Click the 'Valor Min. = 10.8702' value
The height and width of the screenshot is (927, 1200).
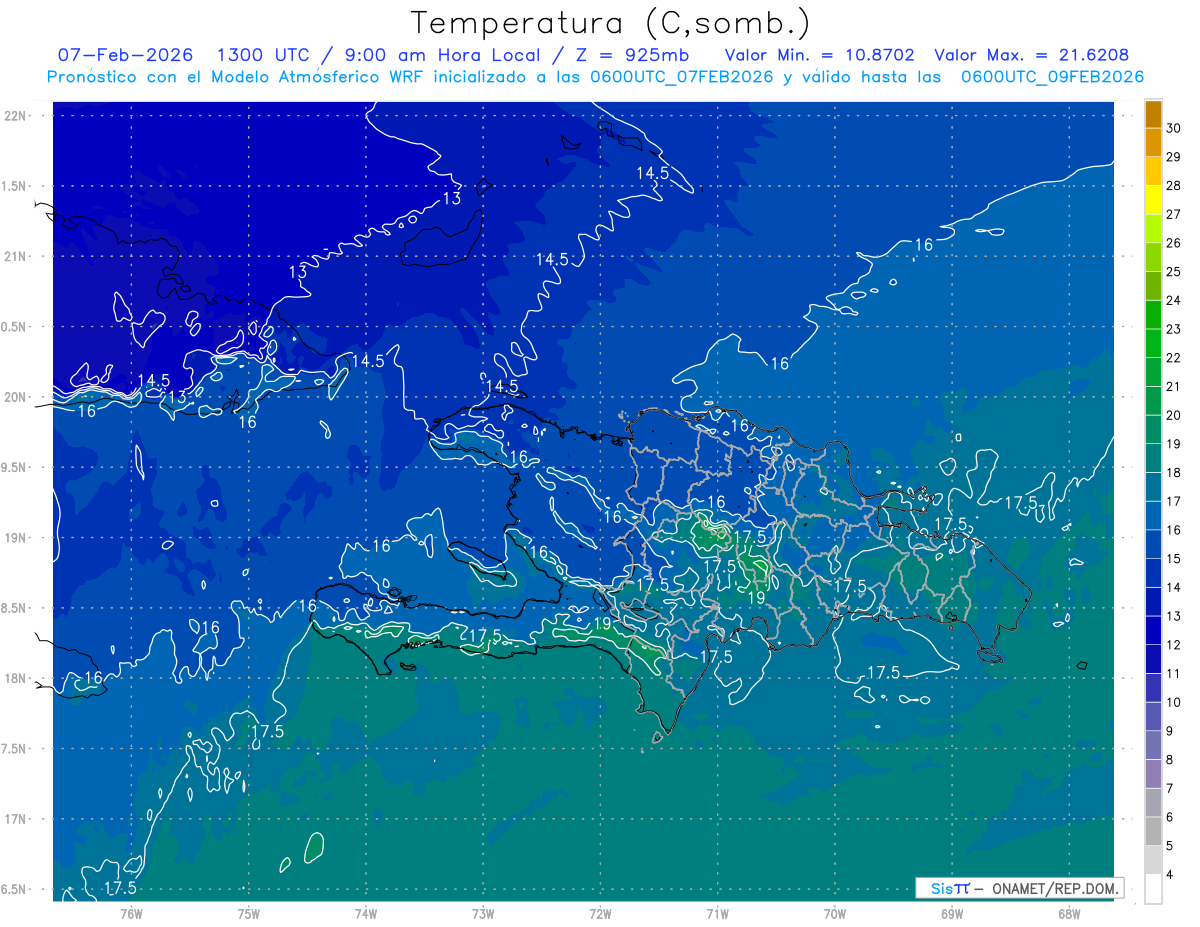point(820,55)
